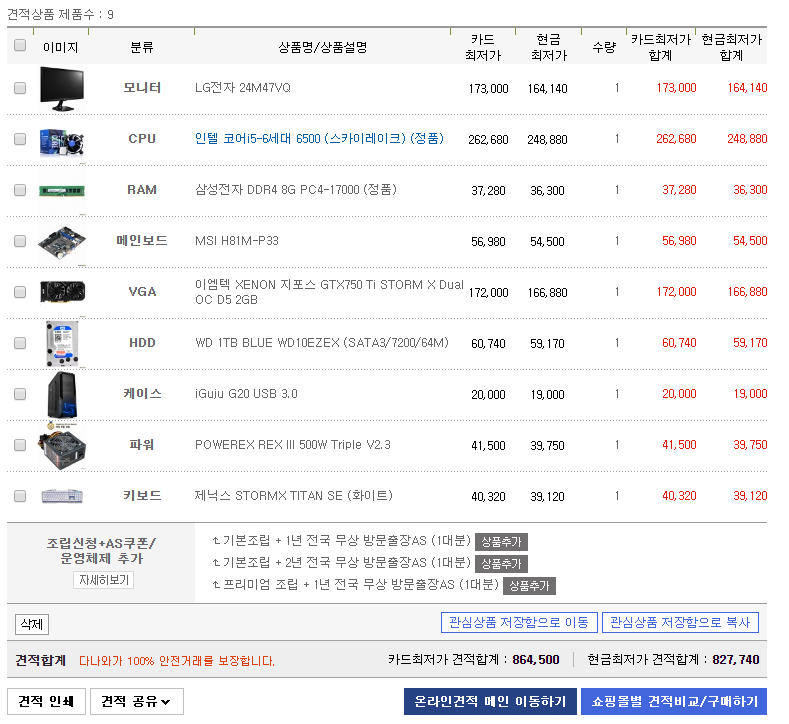Open the Intel CPU product thumbnail
The height and width of the screenshot is (724, 789).
pyautogui.click(x=62, y=140)
